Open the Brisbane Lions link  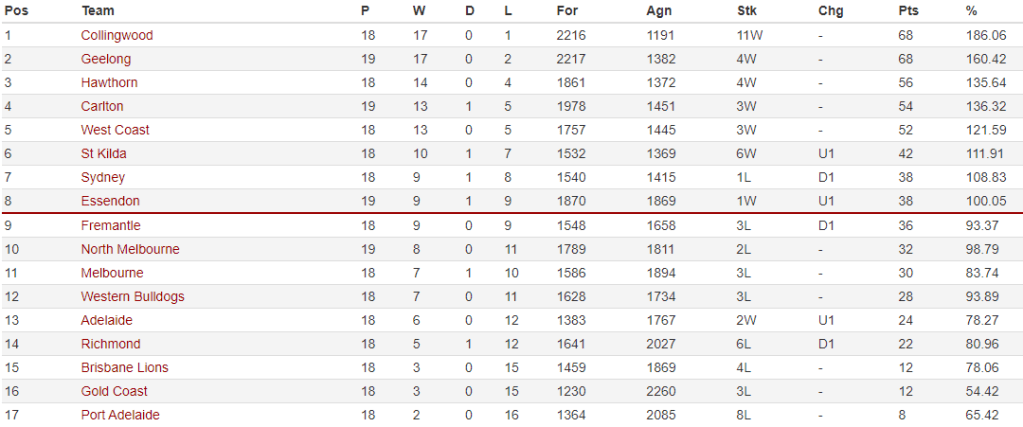coord(124,367)
